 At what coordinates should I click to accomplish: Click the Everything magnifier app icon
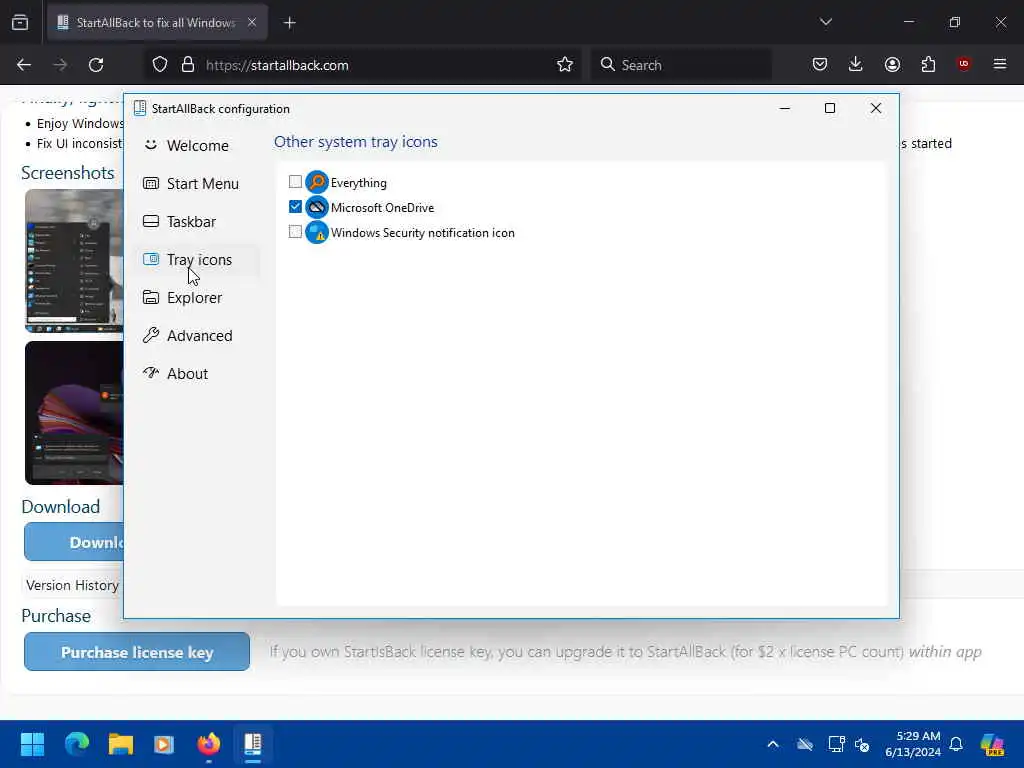(317, 182)
